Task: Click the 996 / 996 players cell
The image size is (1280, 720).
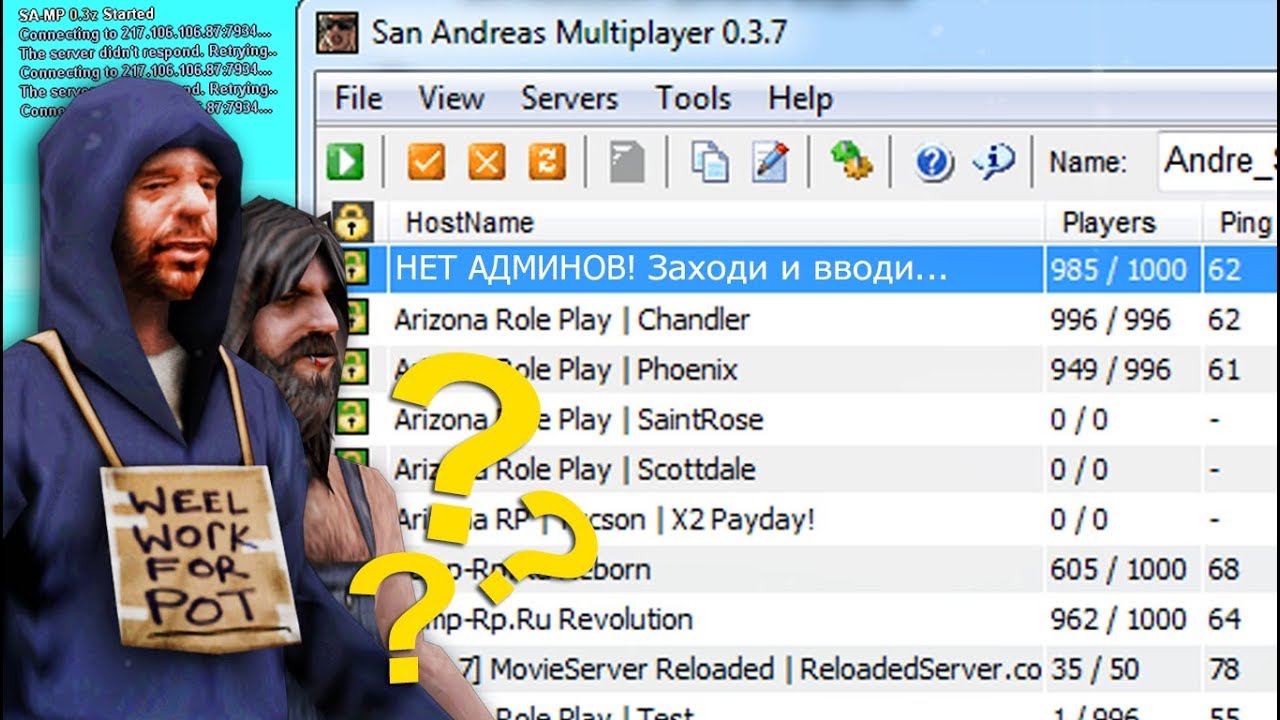Action: click(1110, 319)
